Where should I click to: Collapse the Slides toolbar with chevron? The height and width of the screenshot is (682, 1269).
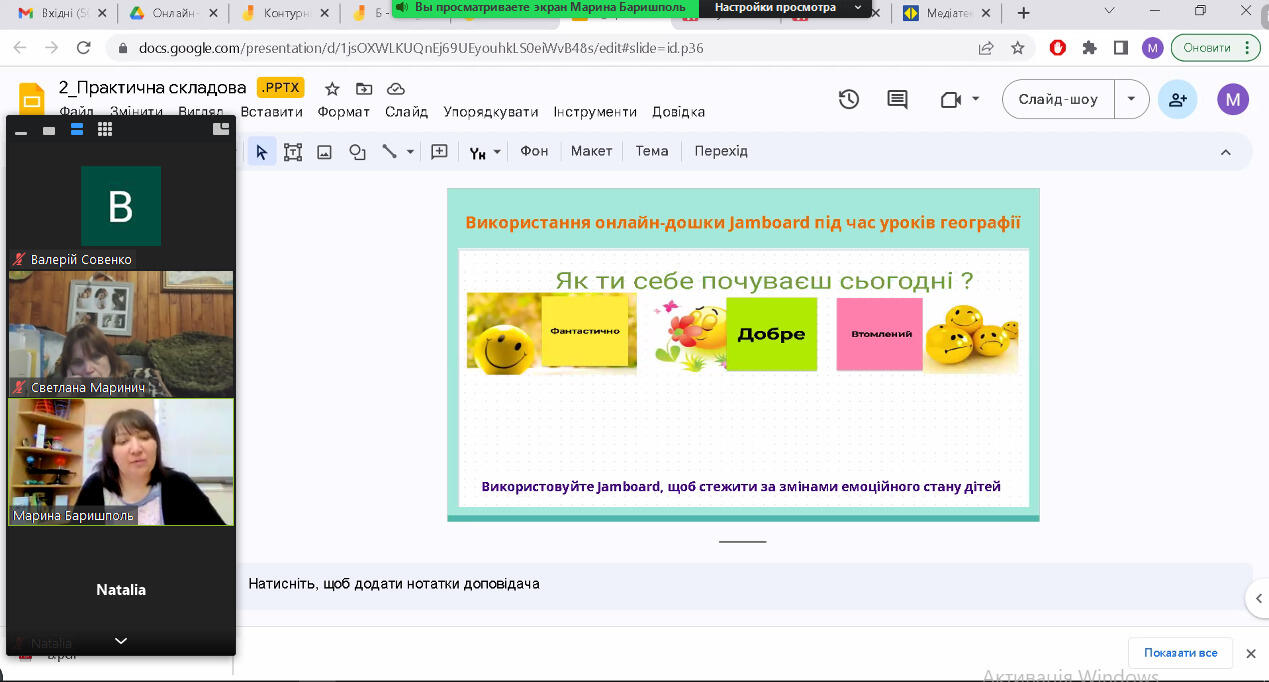pos(1225,152)
